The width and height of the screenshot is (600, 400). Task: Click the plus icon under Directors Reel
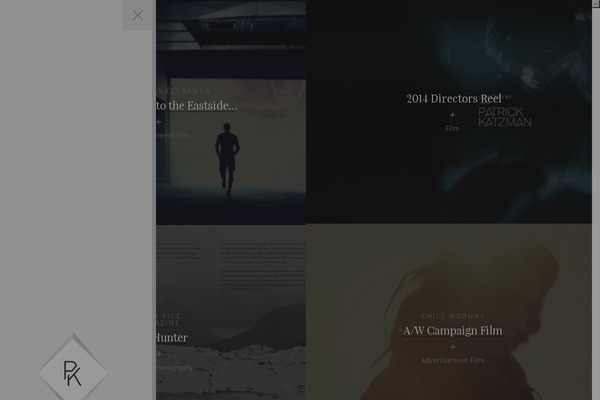pos(452,115)
